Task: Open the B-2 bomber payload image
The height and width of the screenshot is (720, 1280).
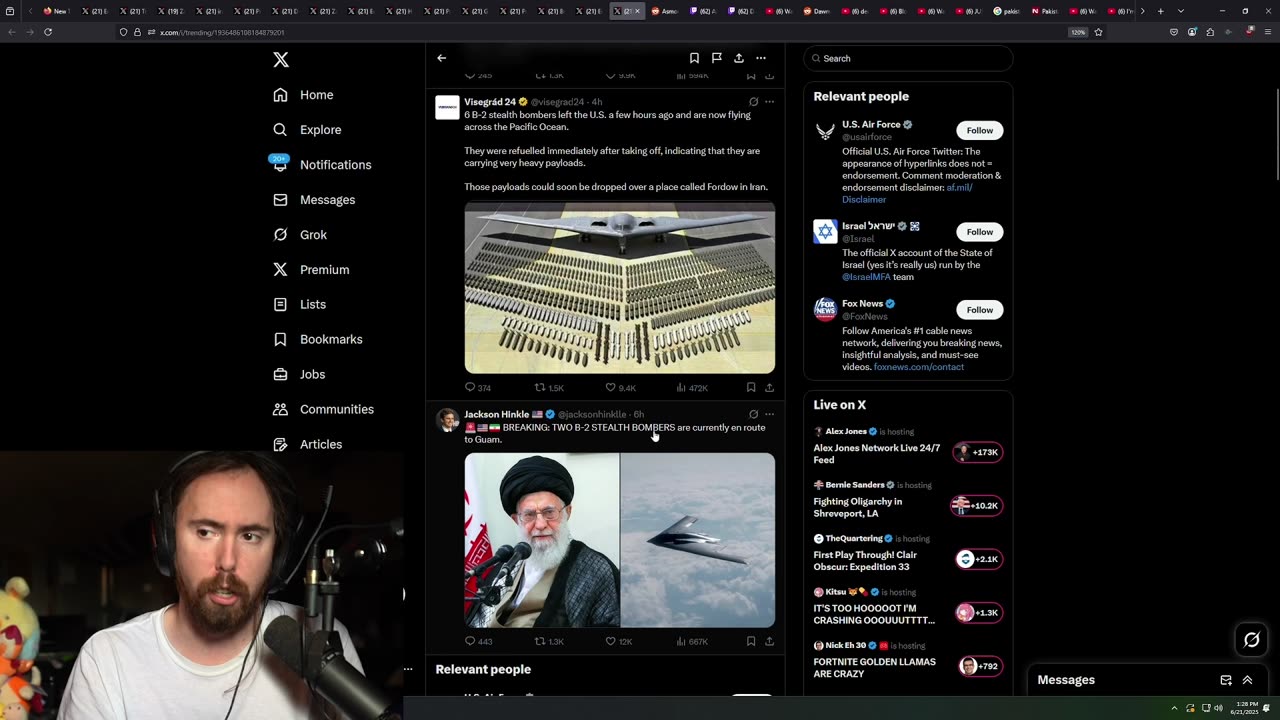Action: [620, 288]
